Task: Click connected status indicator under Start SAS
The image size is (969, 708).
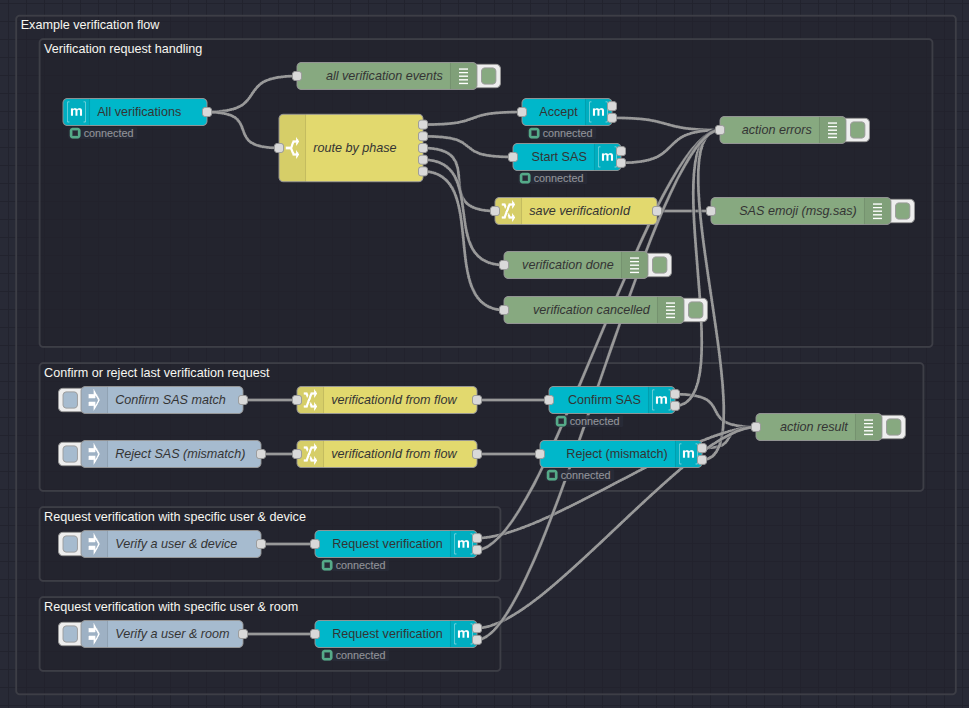Action: 552,179
